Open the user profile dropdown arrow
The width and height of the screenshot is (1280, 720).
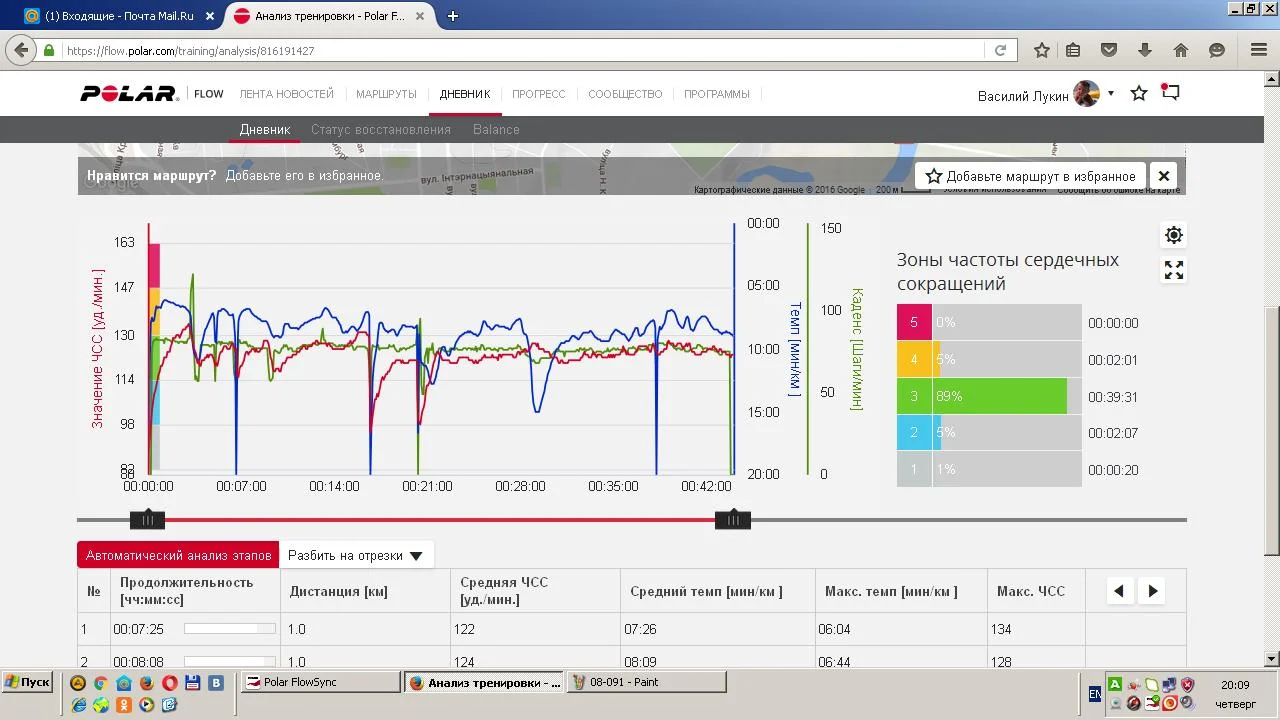click(x=1110, y=94)
